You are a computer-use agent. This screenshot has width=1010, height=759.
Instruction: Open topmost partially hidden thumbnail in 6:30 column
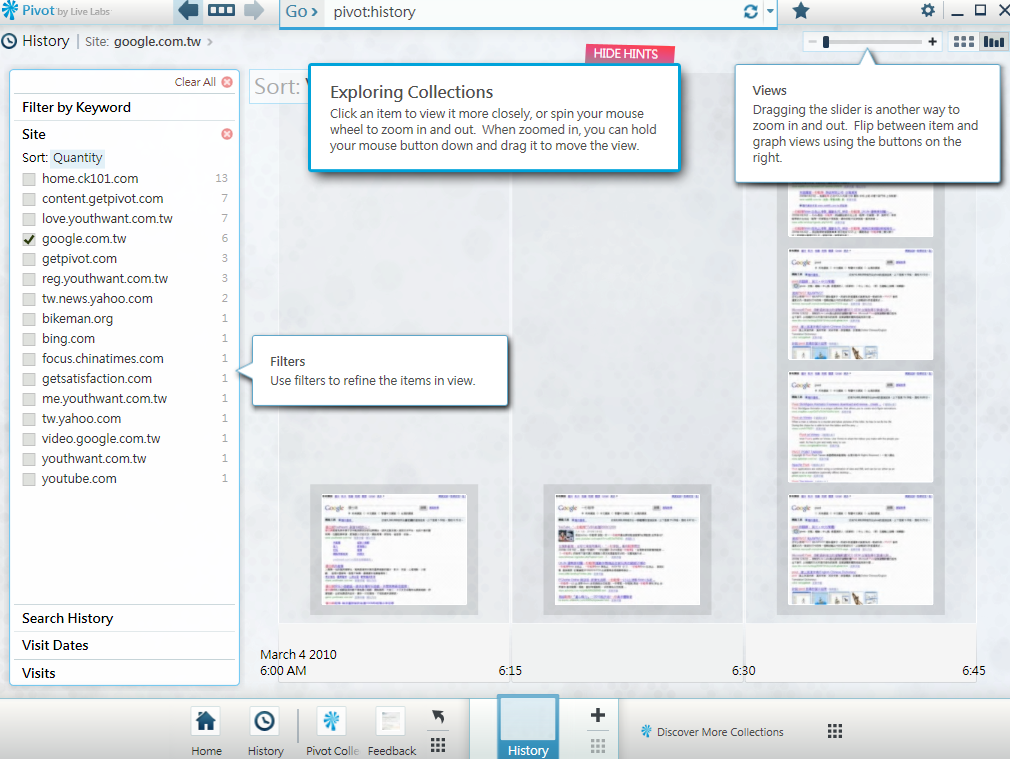pyautogui.click(x=861, y=211)
